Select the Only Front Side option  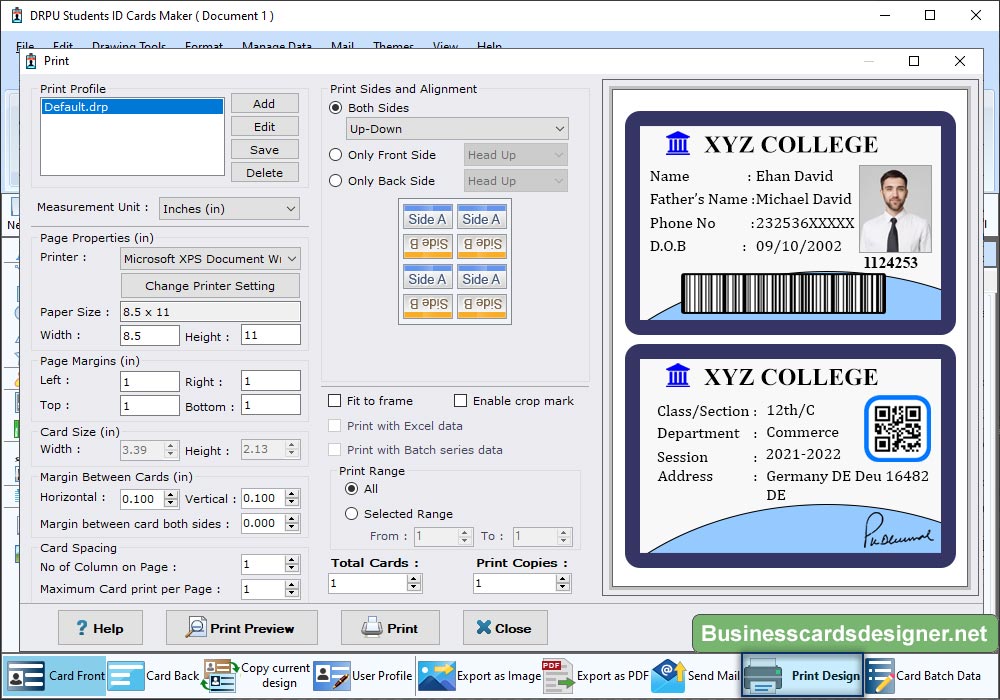336,155
